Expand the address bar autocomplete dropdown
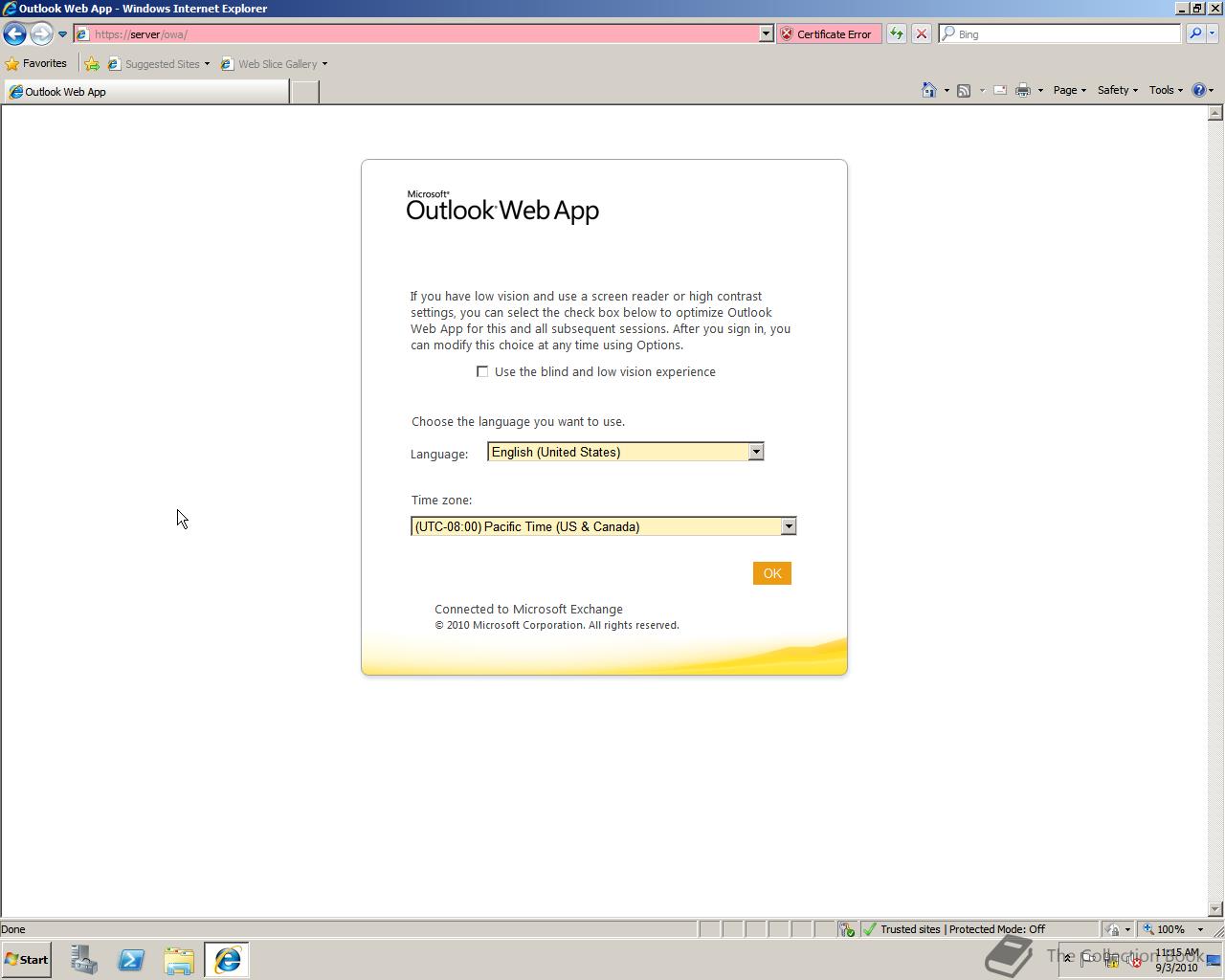 pyautogui.click(x=766, y=33)
